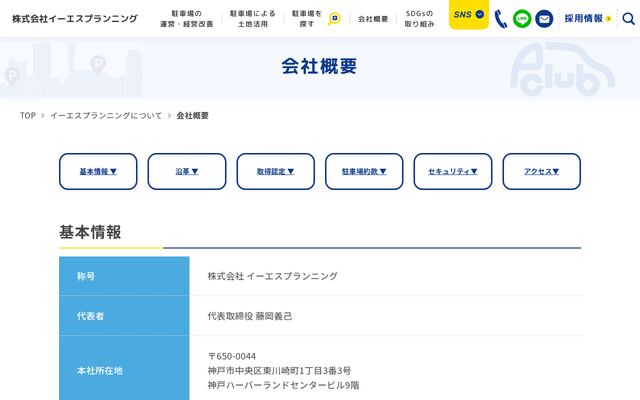The width and height of the screenshot is (640, 400).
Task: Click the parking search pin icon
Action: 334,19
